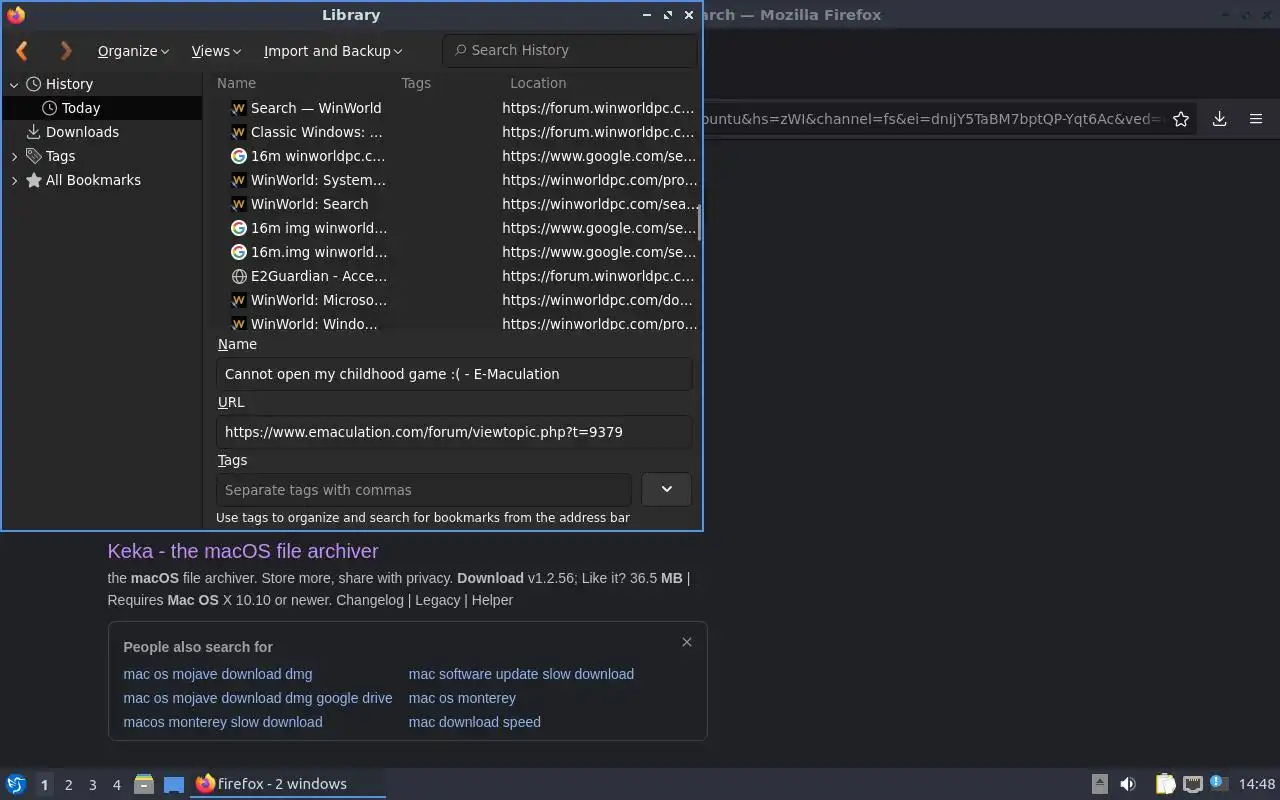Collapse the History tree node
Viewport: 1280px width, 800px height.
pyautogui.click(x=14, y=84)
